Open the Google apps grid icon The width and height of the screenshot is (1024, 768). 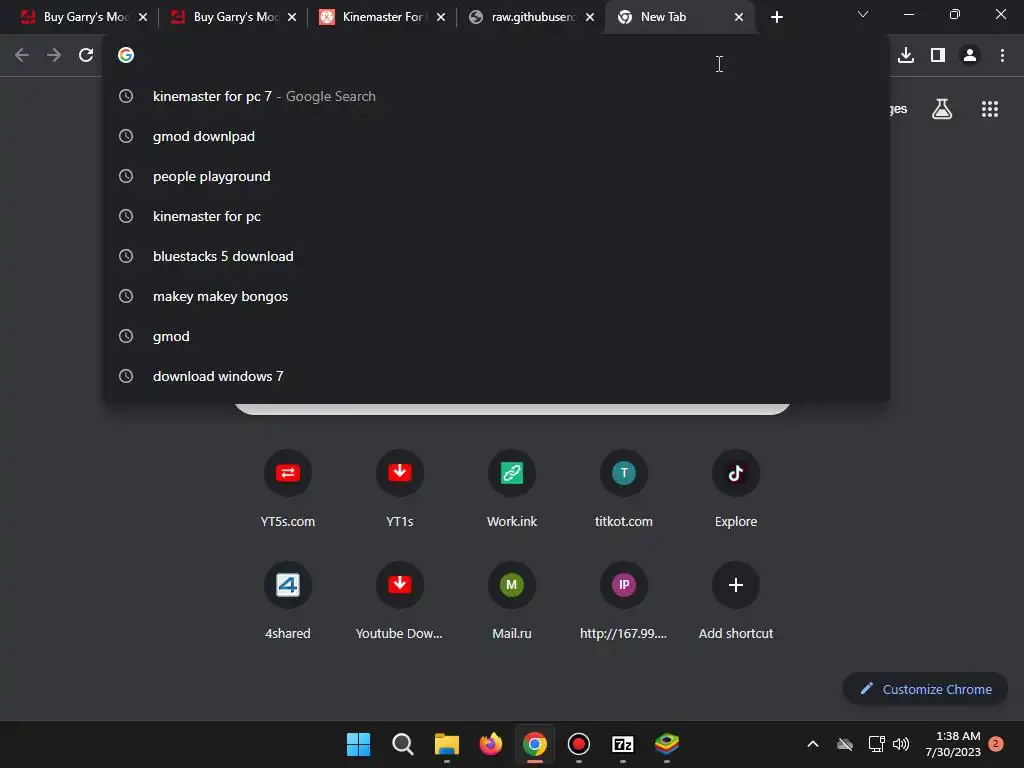click(x=989, y=109)
